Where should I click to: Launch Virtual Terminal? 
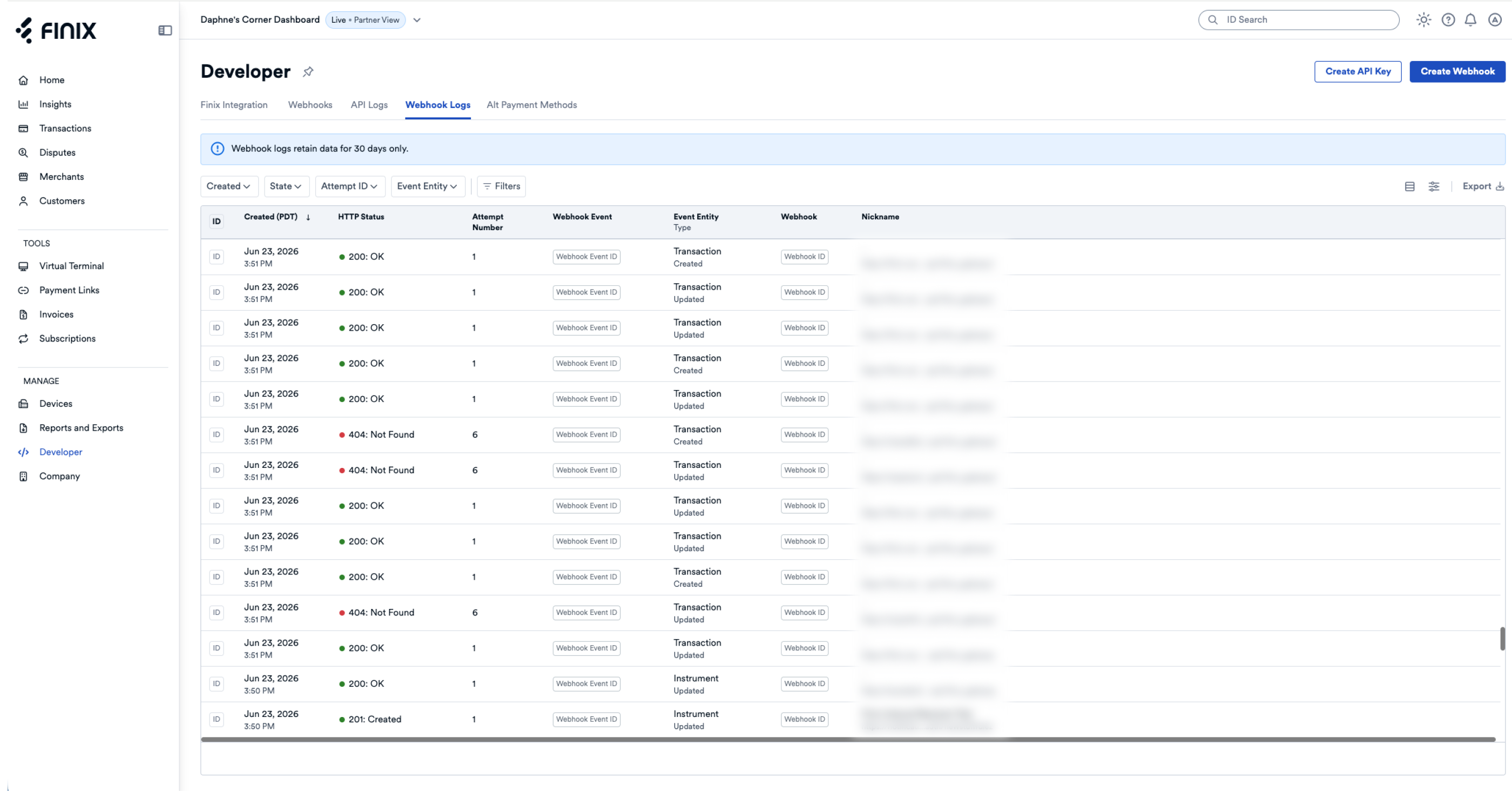pos(72,266)
